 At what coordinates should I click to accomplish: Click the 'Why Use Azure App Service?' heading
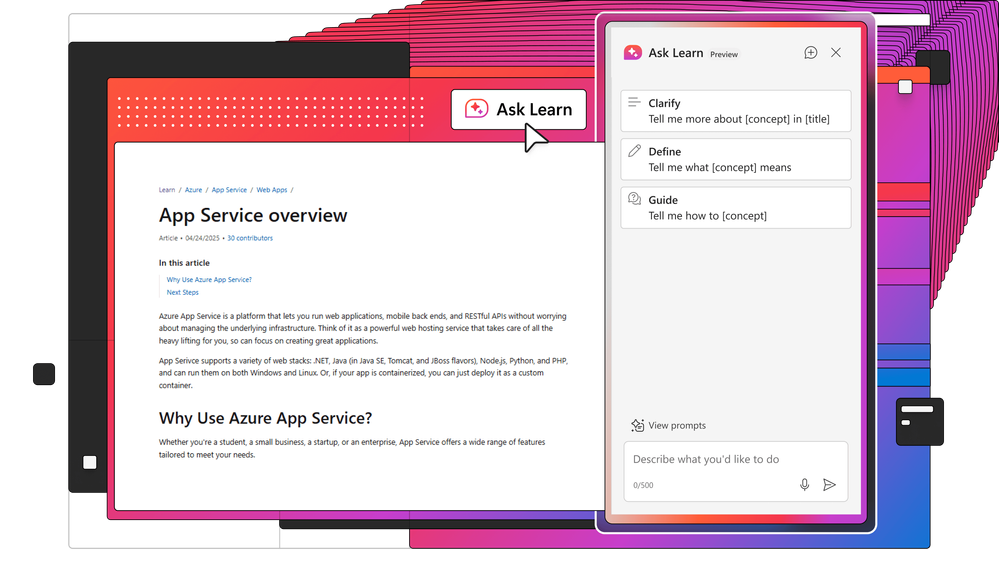coord(265,418)
